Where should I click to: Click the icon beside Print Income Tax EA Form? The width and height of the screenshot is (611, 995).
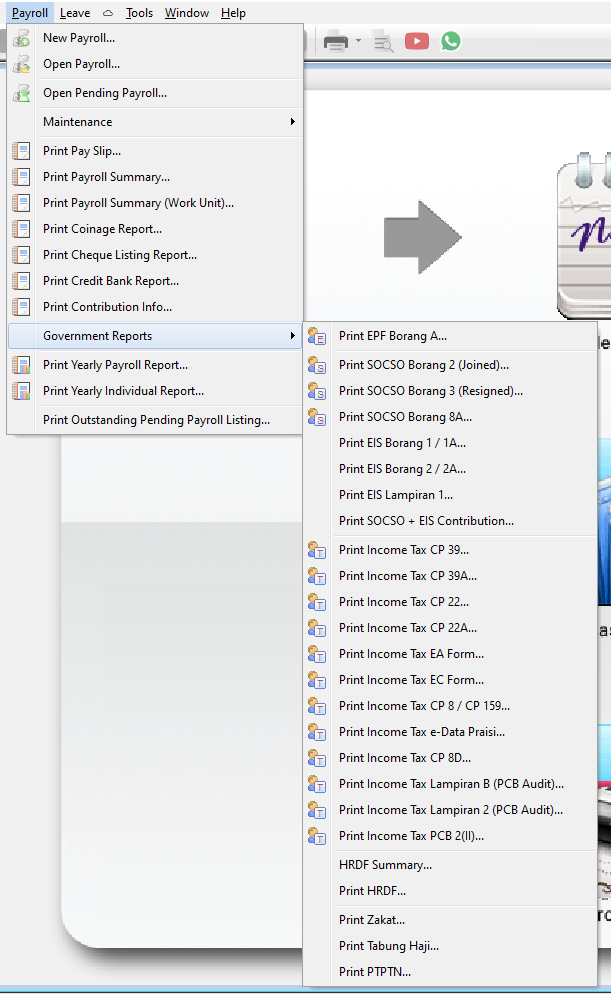317,654
